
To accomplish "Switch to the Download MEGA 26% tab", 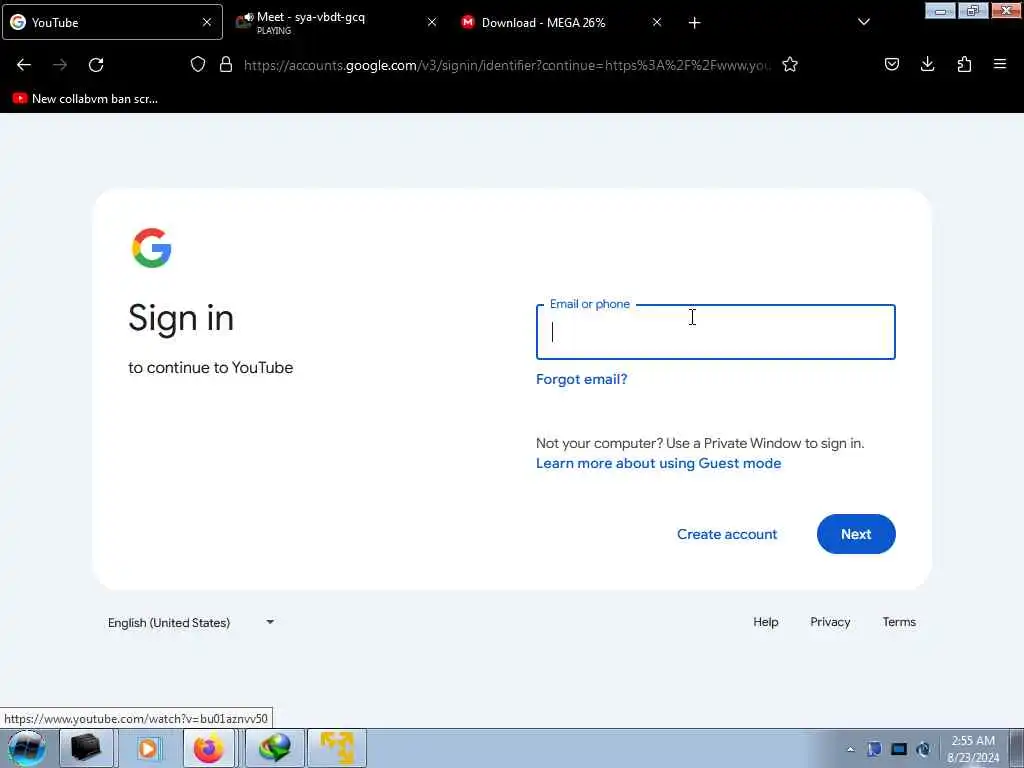I will coord(562,22).
